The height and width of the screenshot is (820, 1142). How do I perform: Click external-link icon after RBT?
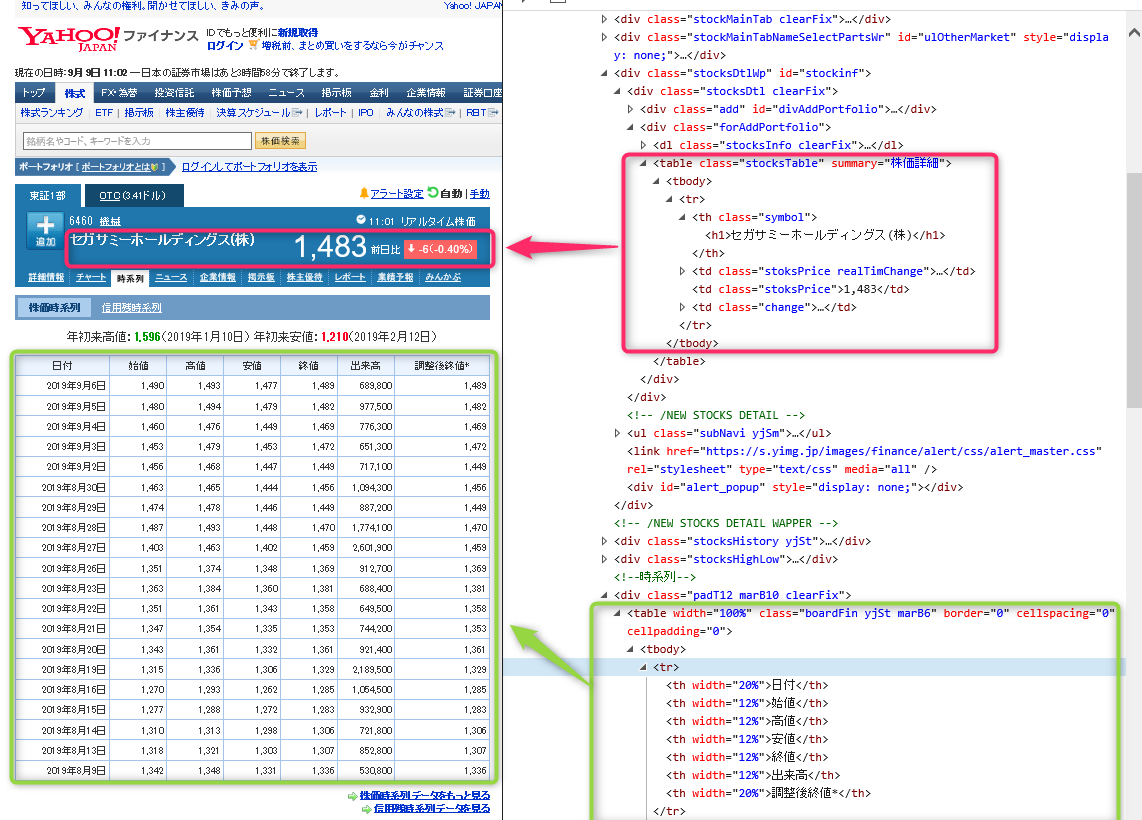[493, 113]
